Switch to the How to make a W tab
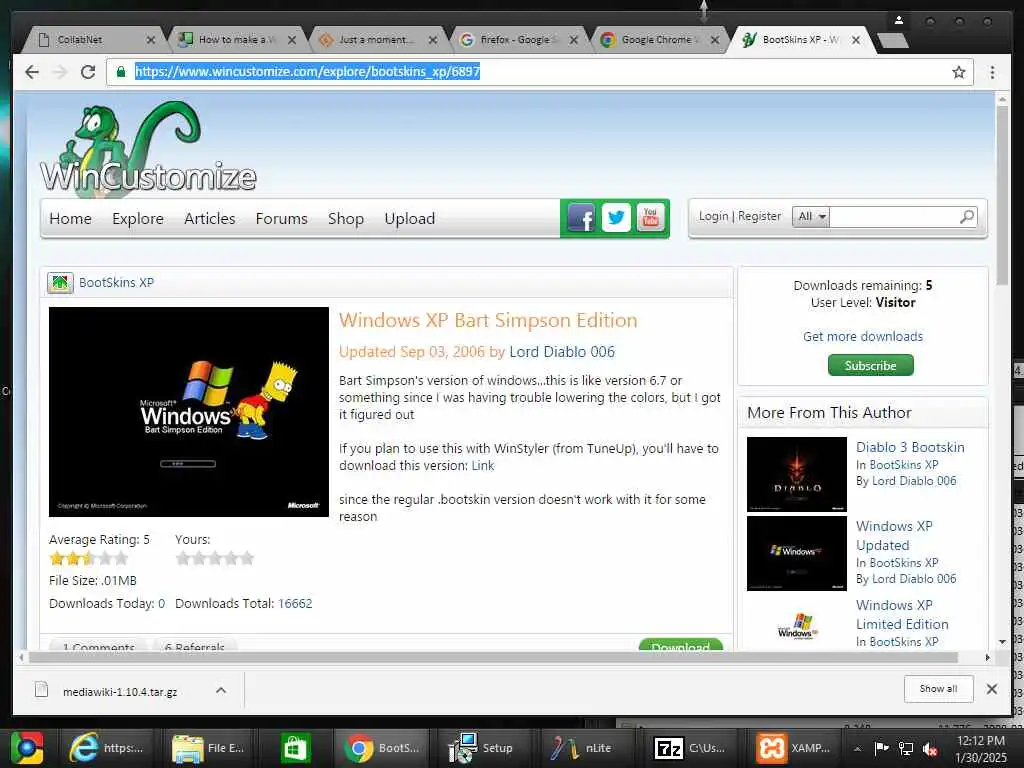1024x768 pixels. point(236,40)
